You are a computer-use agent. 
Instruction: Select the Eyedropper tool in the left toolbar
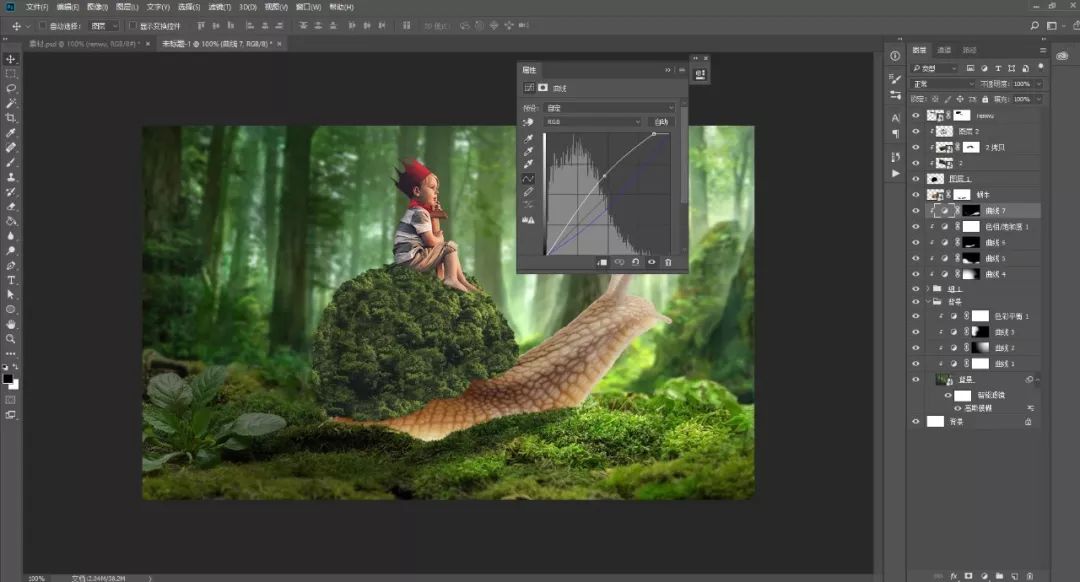(11, 133)
